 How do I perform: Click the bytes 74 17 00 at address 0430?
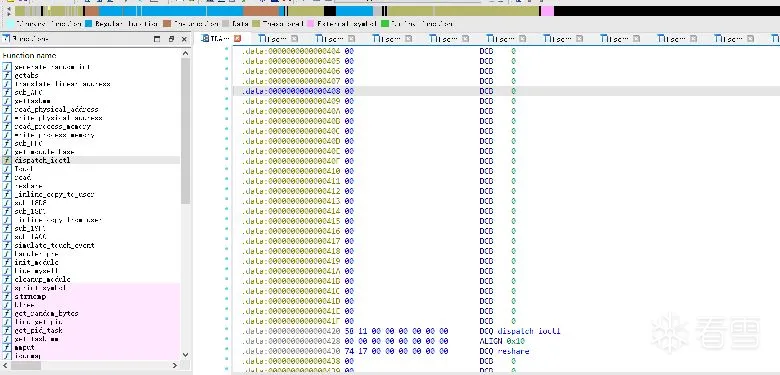(x=363, y=351)
